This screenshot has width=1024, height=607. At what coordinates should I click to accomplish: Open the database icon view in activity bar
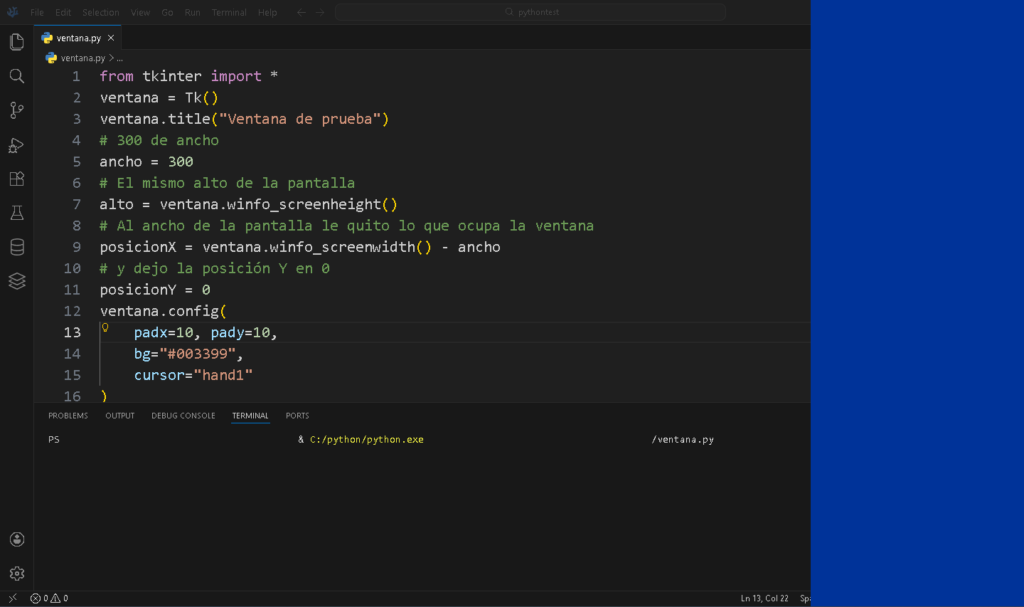17,247
